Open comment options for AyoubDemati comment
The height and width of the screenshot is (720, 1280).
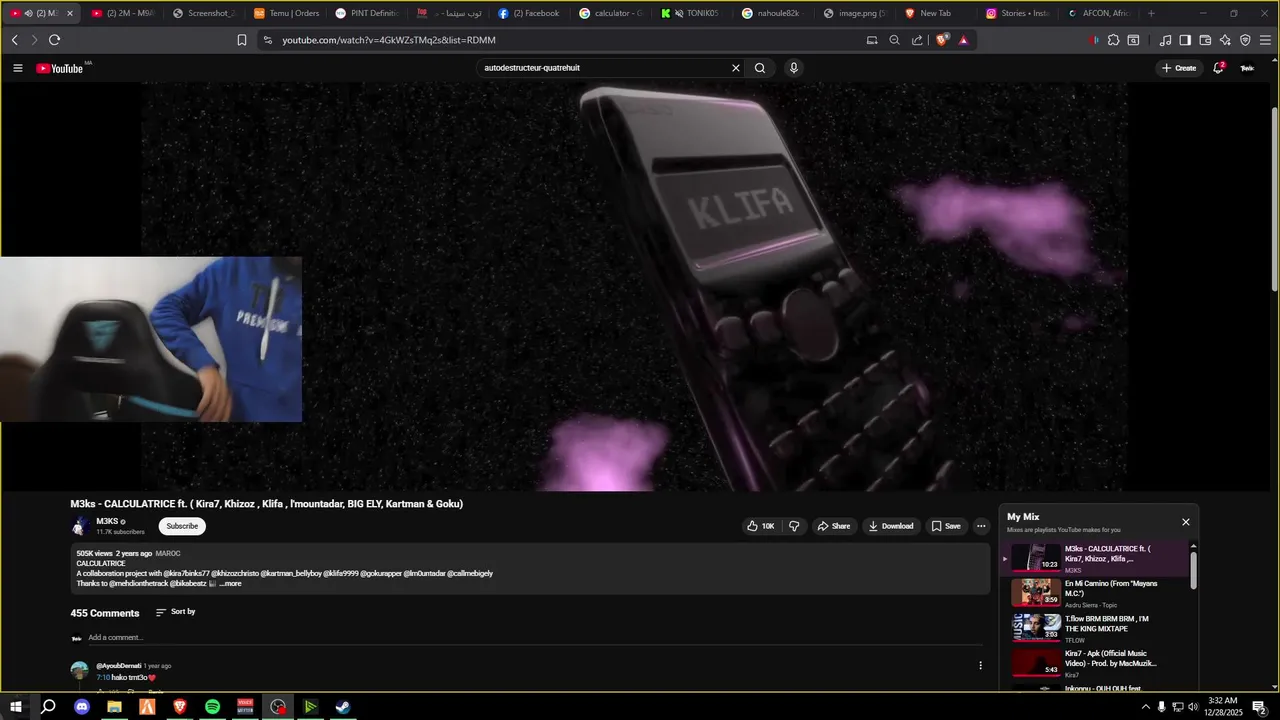click(980, 665)
